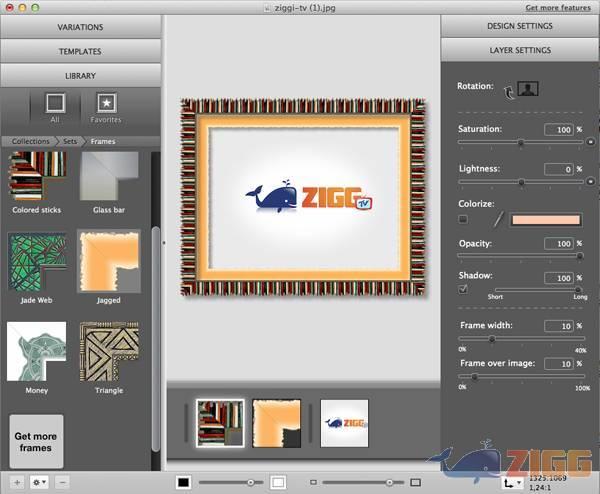Expand the Templates panel
Image resolution: width=600 pixels, height=494 pixels.
click(x=80, y=51)
